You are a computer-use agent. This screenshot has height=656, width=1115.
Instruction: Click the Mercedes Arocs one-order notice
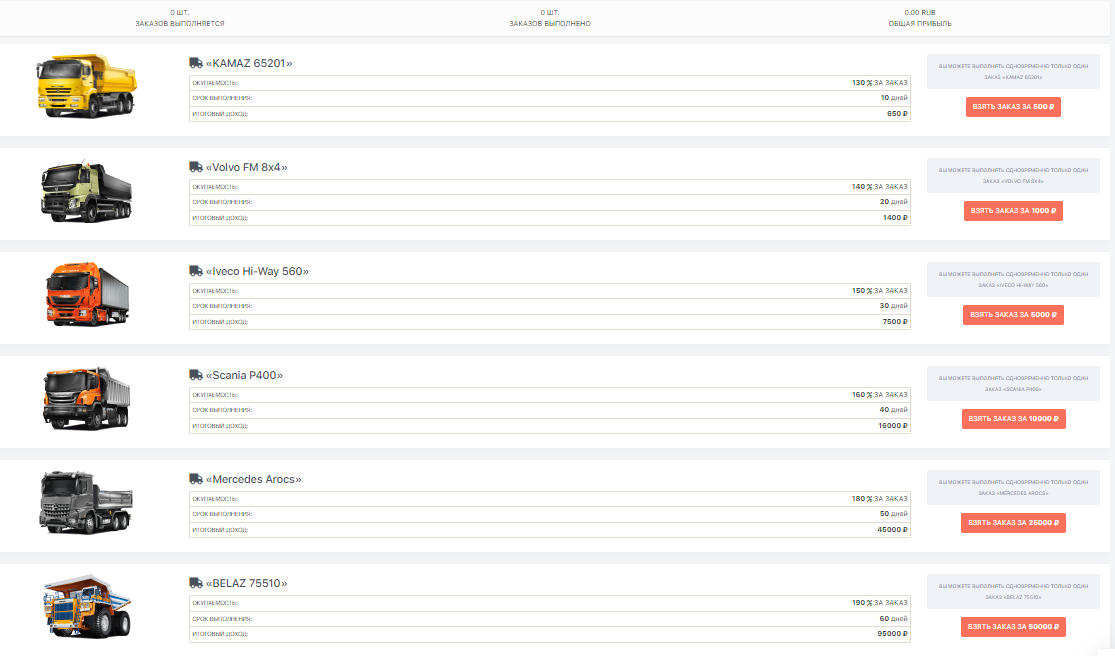coord(1013,488)
